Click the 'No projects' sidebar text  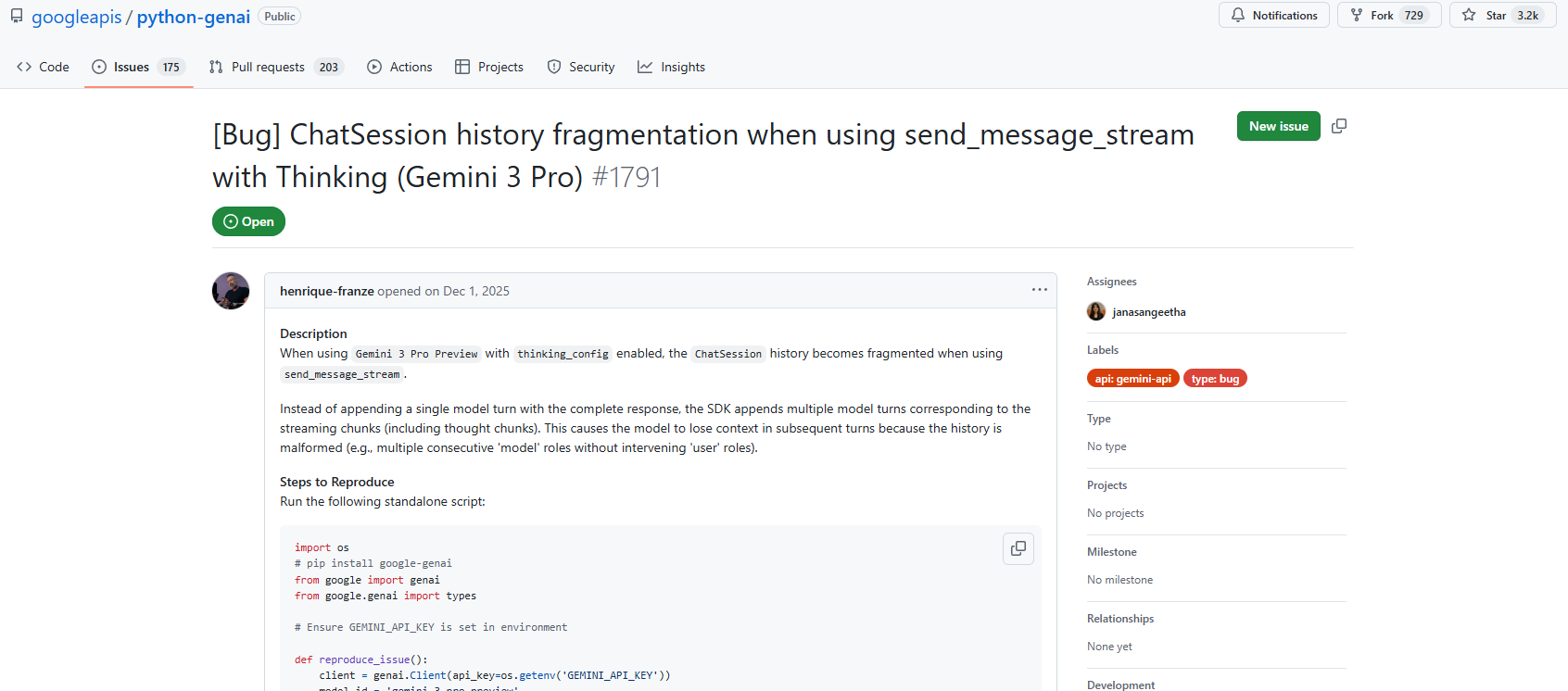pos(1116,513)
